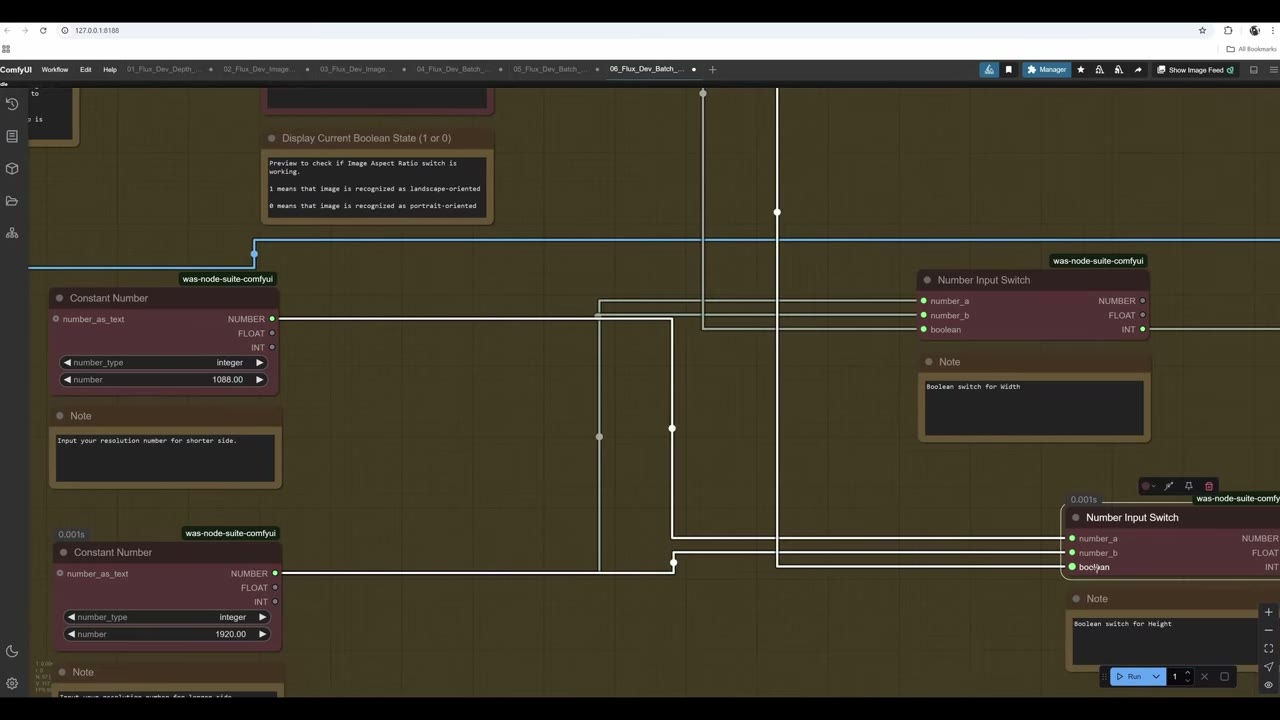Open the node tree sidebar icon
This screenshot has width=1280, height=720.
pos(12,233)
